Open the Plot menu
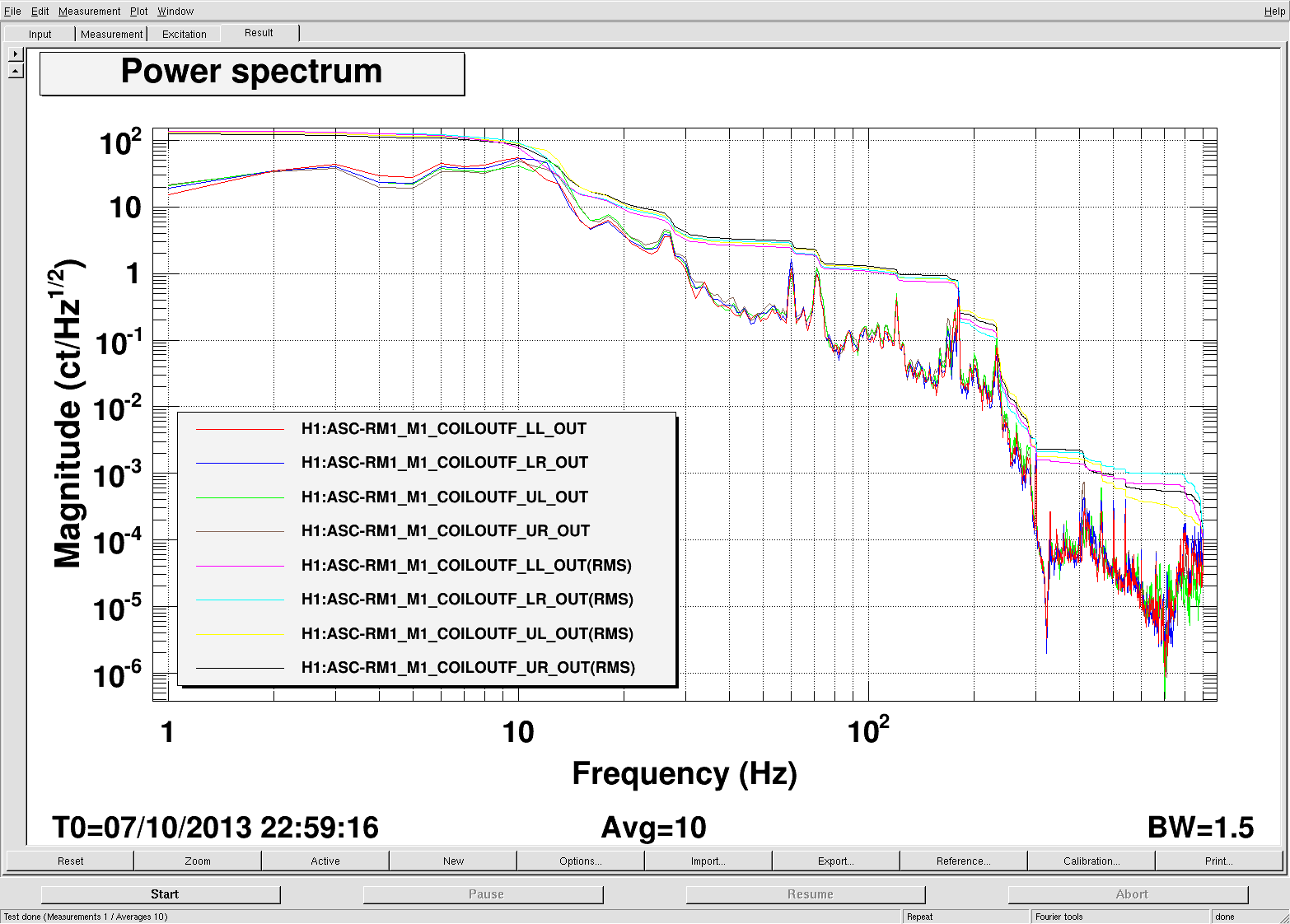This screenshot has height=924, width=1290. [138, 12]
